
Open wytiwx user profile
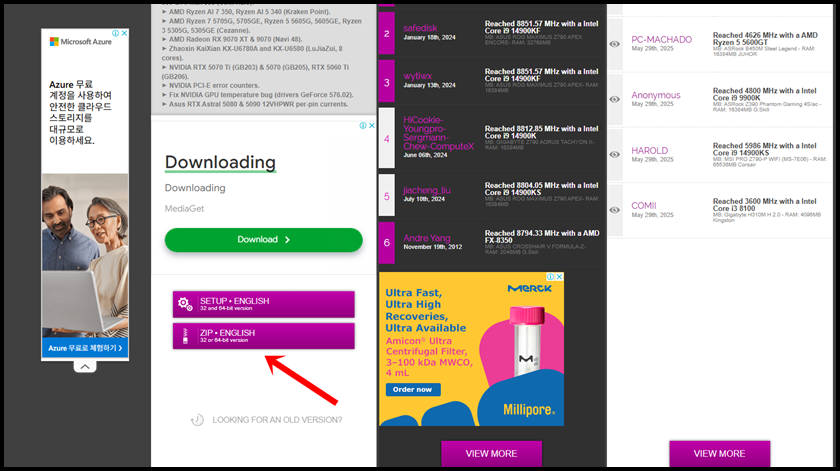(418, 76)
